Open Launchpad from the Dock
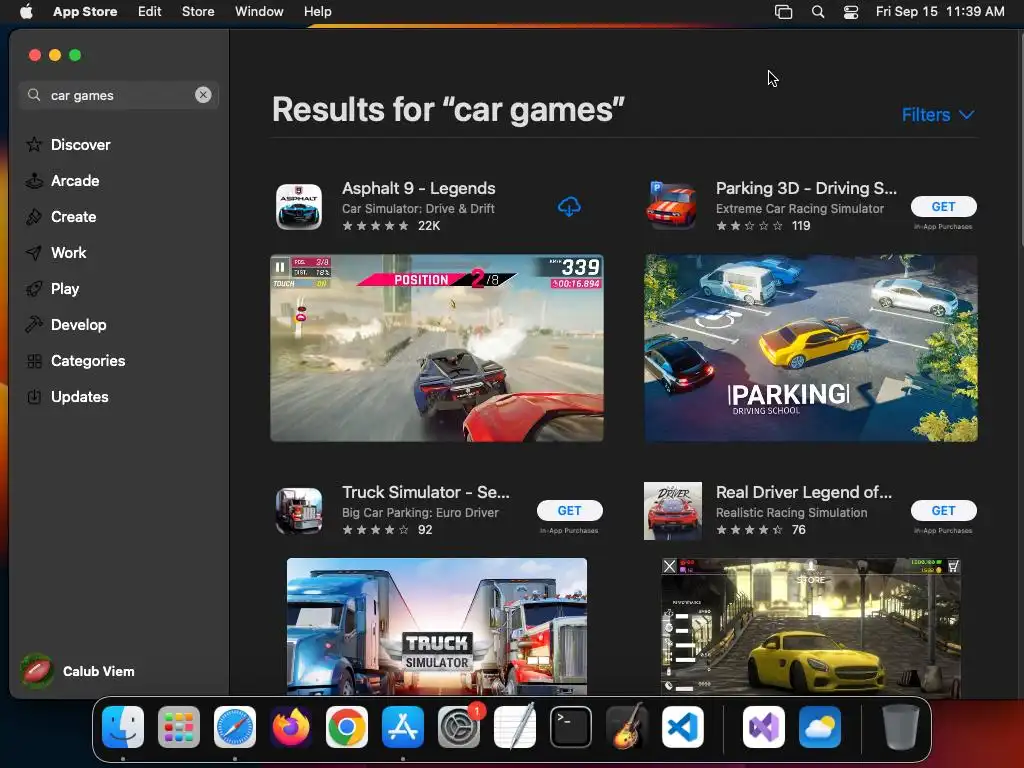Screen dimensions: 1024x768 click(179, 727)
